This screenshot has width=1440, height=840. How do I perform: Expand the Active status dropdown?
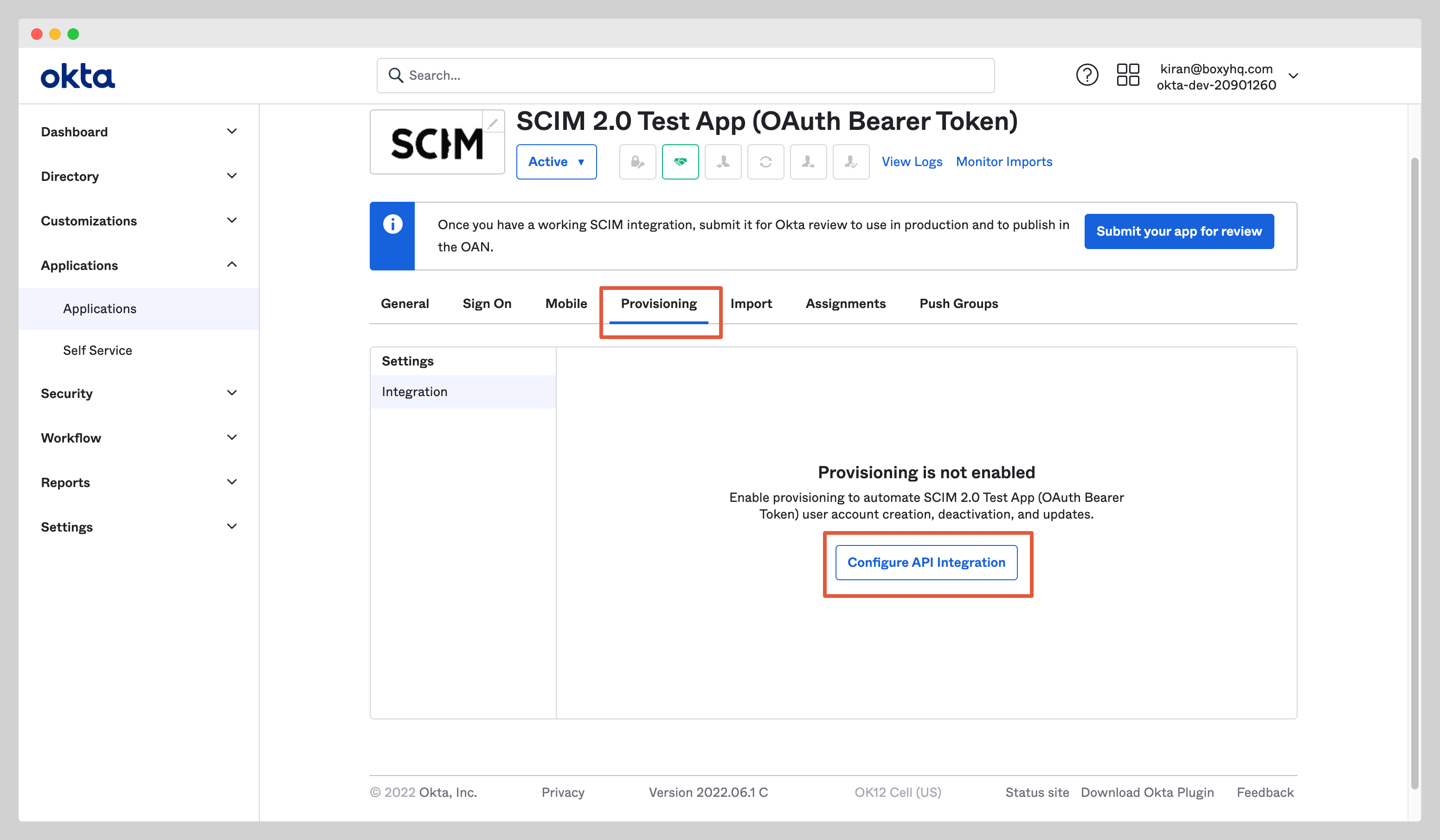pos(556,162)
